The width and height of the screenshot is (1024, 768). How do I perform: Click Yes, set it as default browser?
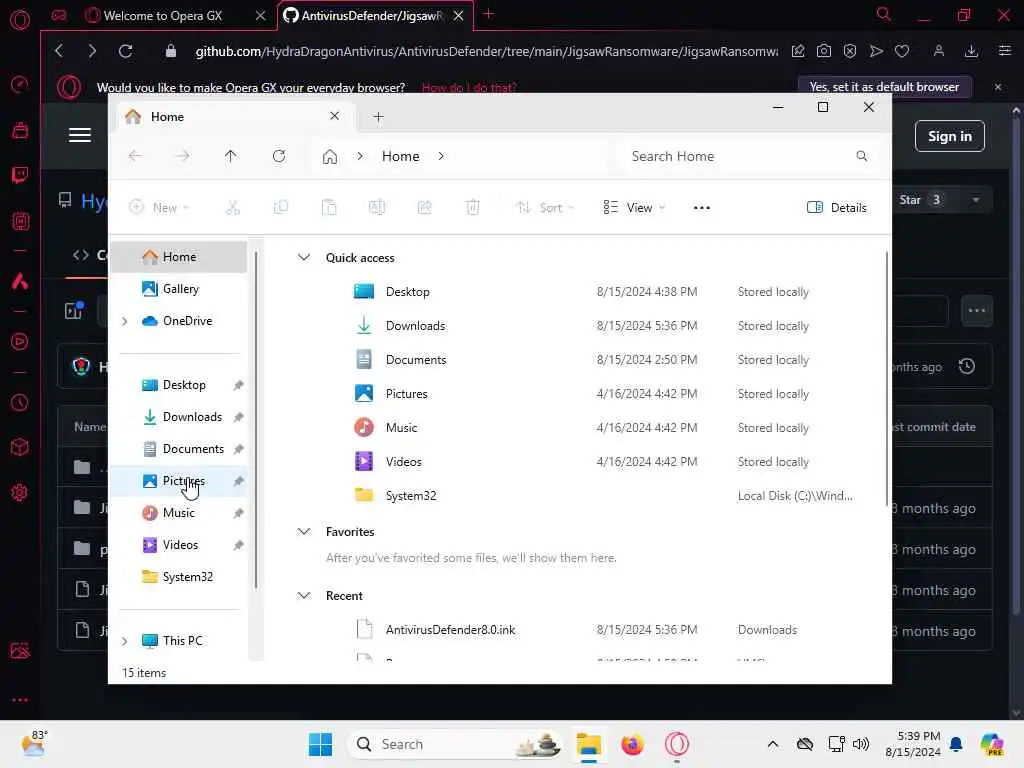pyautogui.click(x=884, y=87)
